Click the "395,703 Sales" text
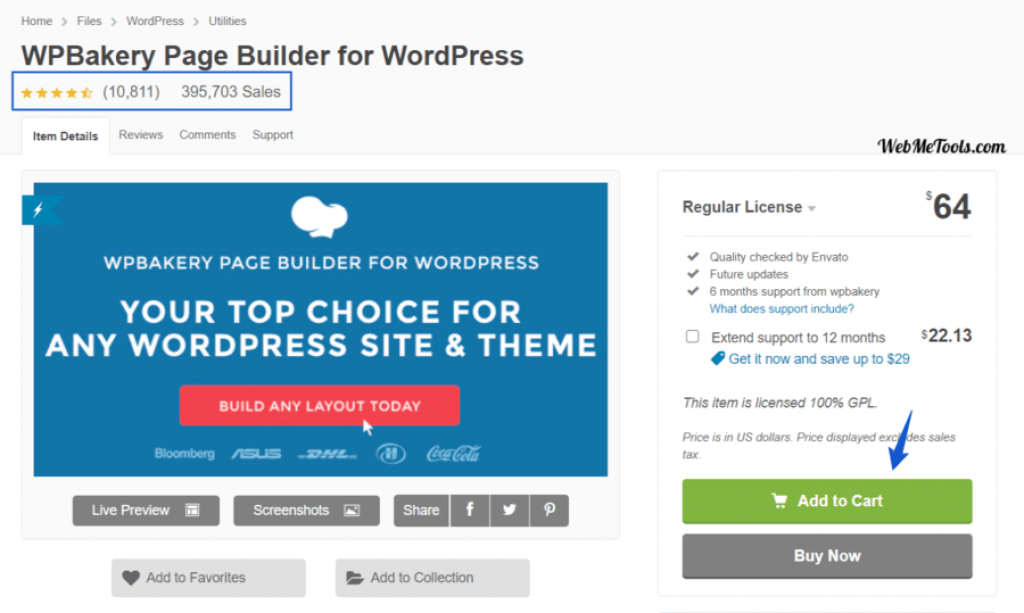 tap(231, 92)
